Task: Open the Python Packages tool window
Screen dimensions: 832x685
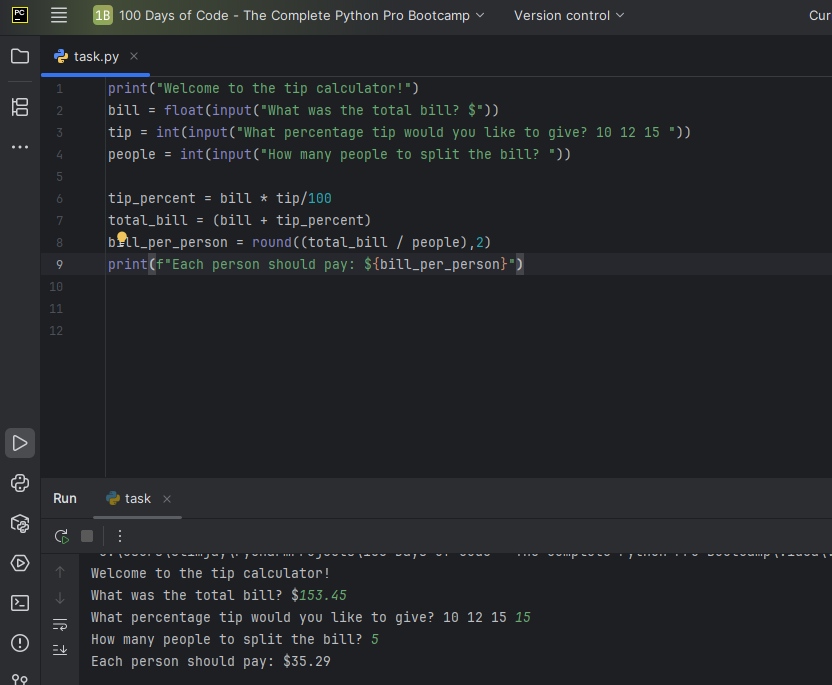Action: (x=20, y=523)
